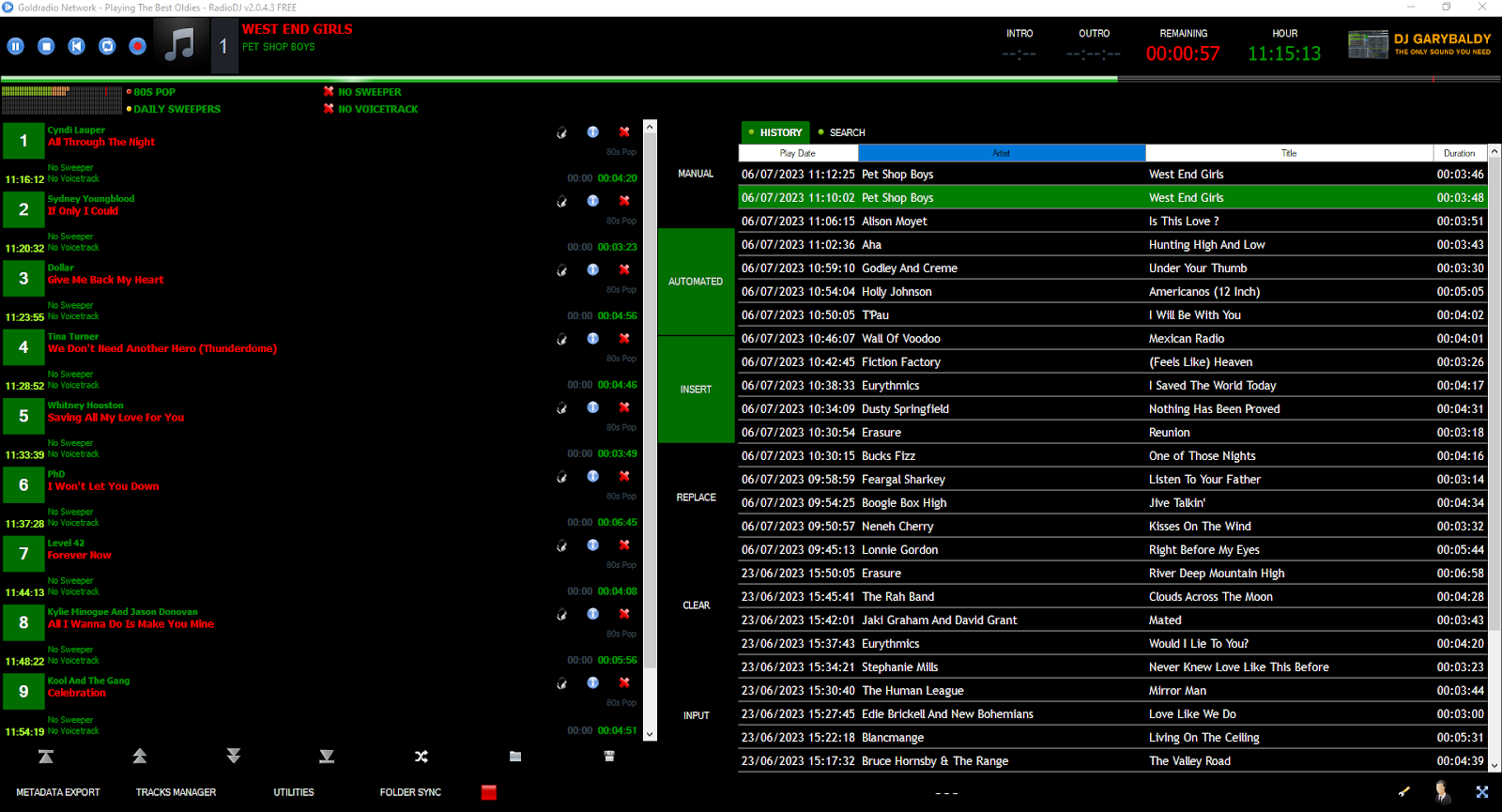Pause playback with the pause button
This screenshot has height=812, width=1502.
15,46
